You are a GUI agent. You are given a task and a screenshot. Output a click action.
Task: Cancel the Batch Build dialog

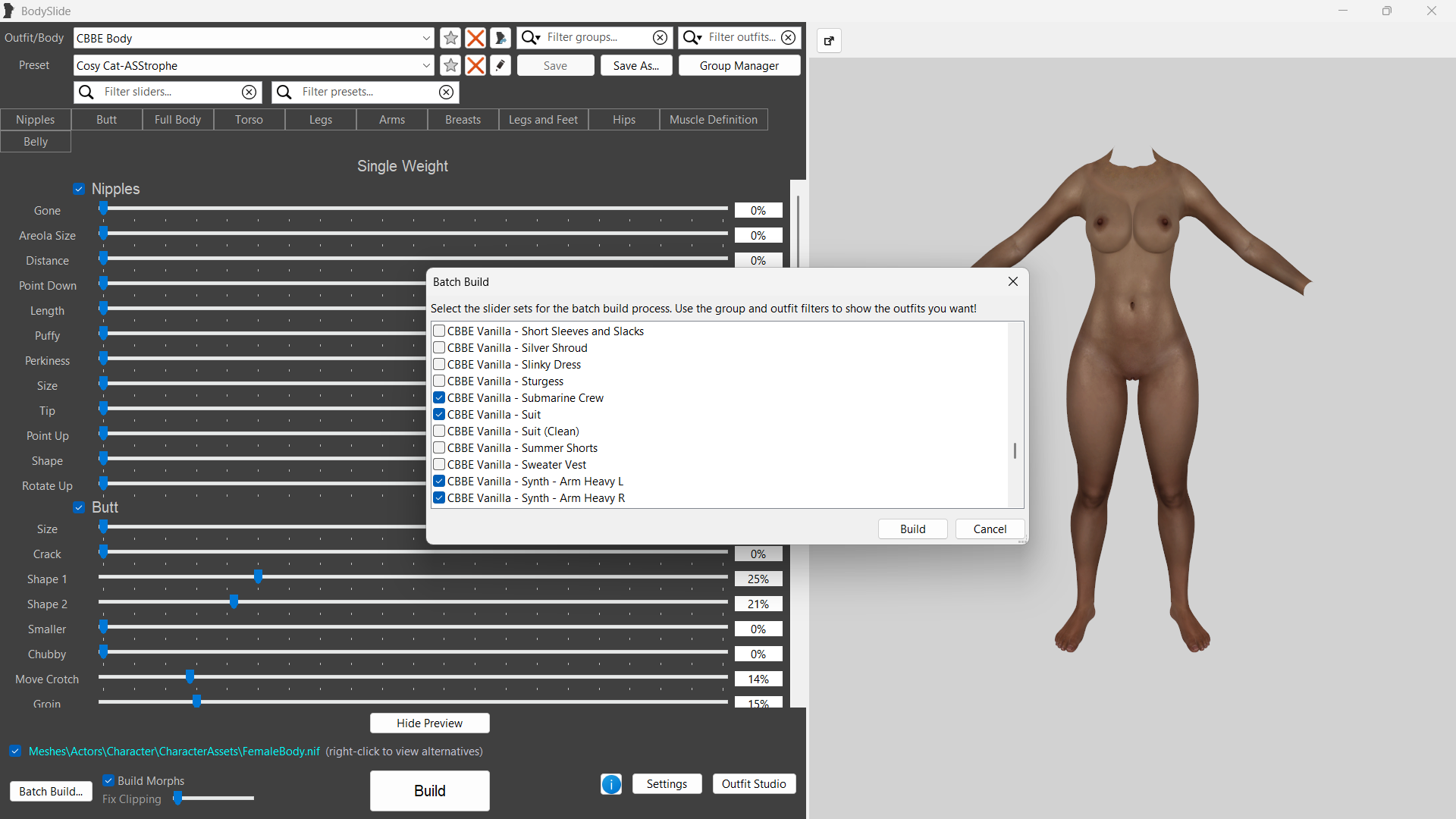pyautogui.click(x=990, y=529)
